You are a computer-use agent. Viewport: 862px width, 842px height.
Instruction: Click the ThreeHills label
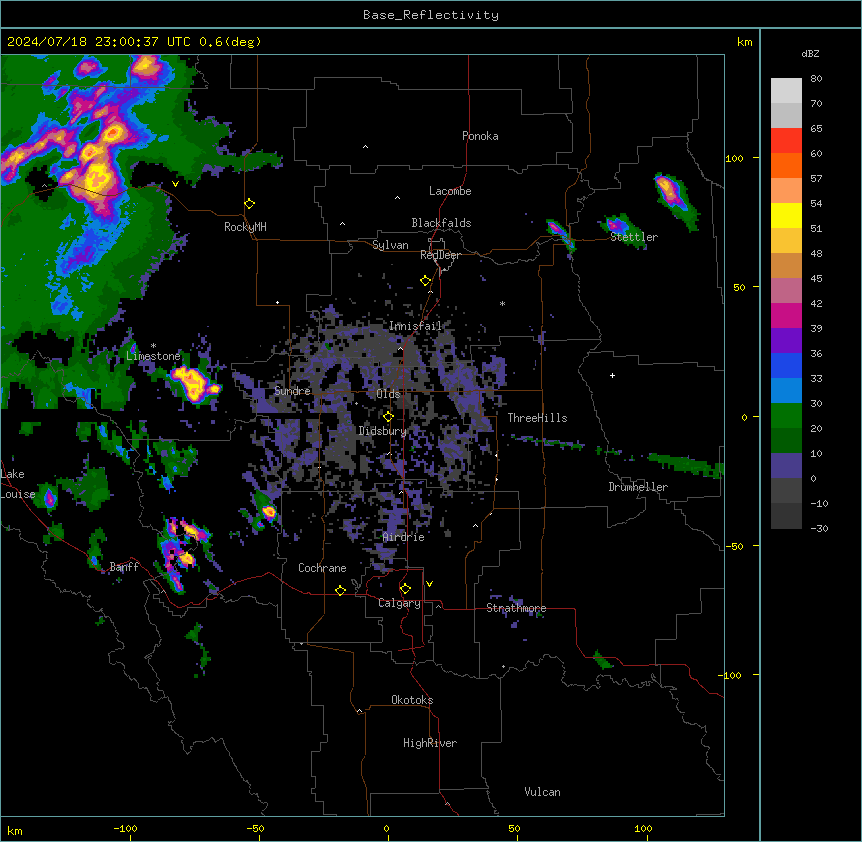point(537,418)
